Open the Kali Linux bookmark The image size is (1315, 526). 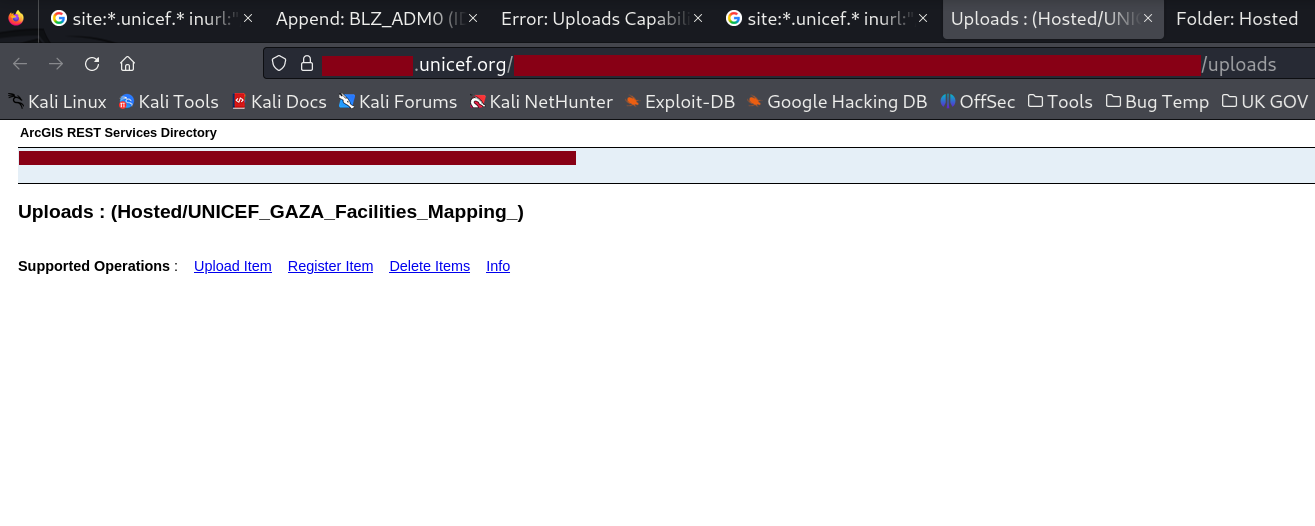(57, 101)
